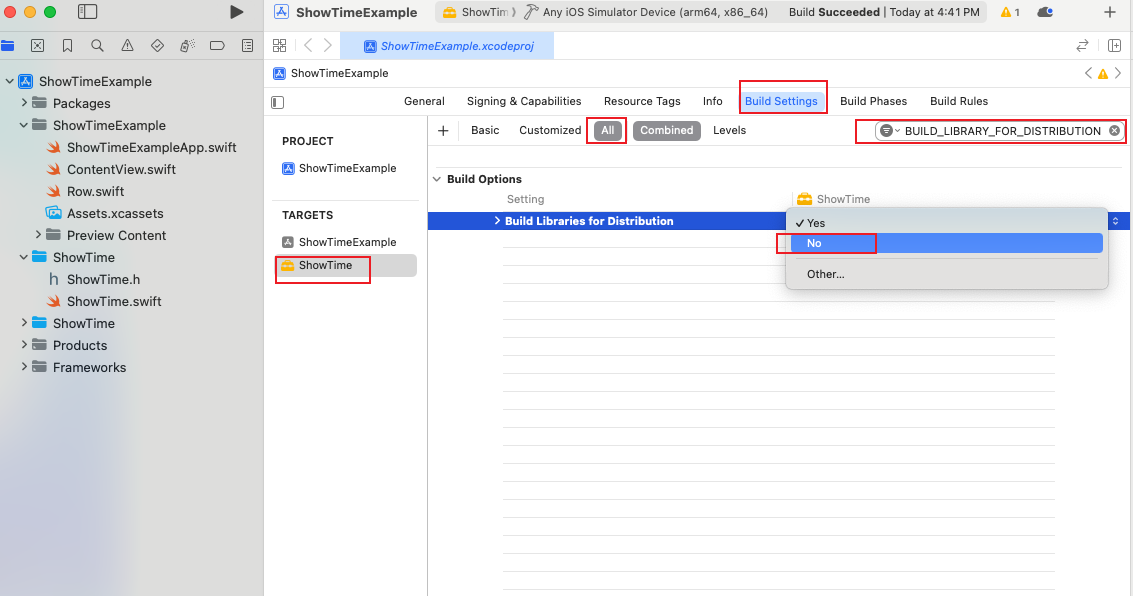
Task: Expand the Frameworks group
Action: point(24,366)
